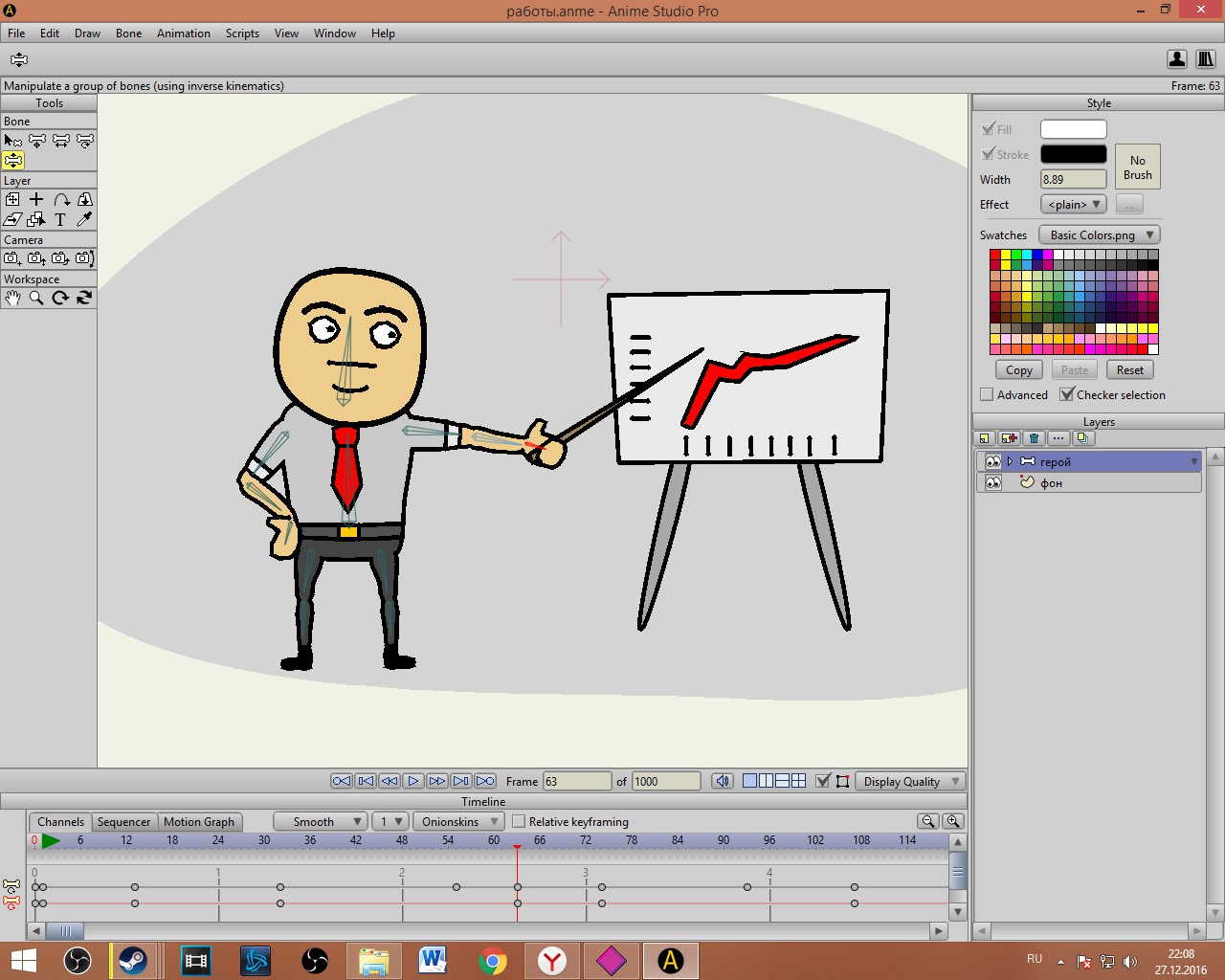Select the Select Bone tool
Screen dimensions: 1225x980
tap(12, 141)
